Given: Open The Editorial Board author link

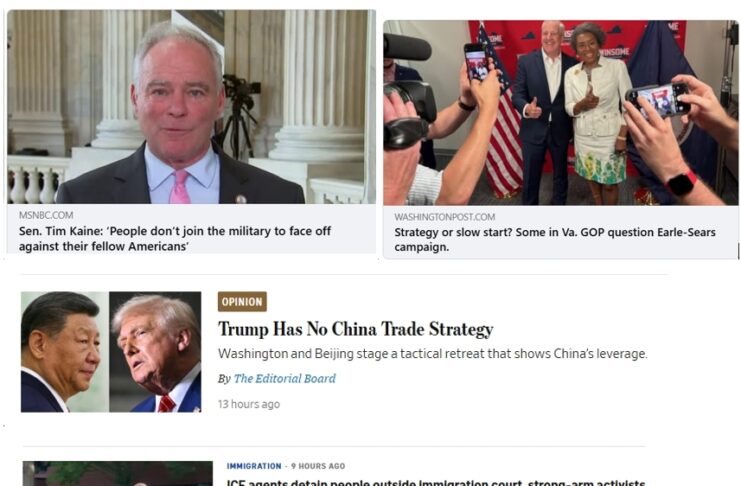Looking at the screenshot, I should pos(284,379).
